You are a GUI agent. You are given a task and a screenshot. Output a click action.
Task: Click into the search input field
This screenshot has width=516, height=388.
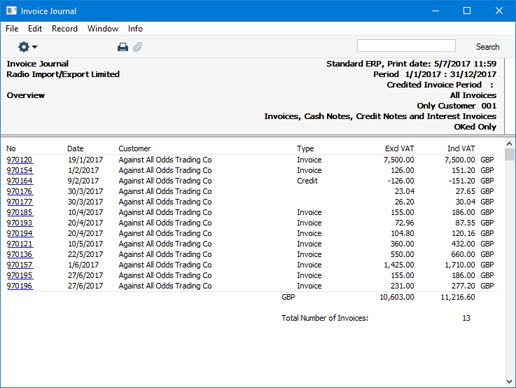[x=406, y=46]
